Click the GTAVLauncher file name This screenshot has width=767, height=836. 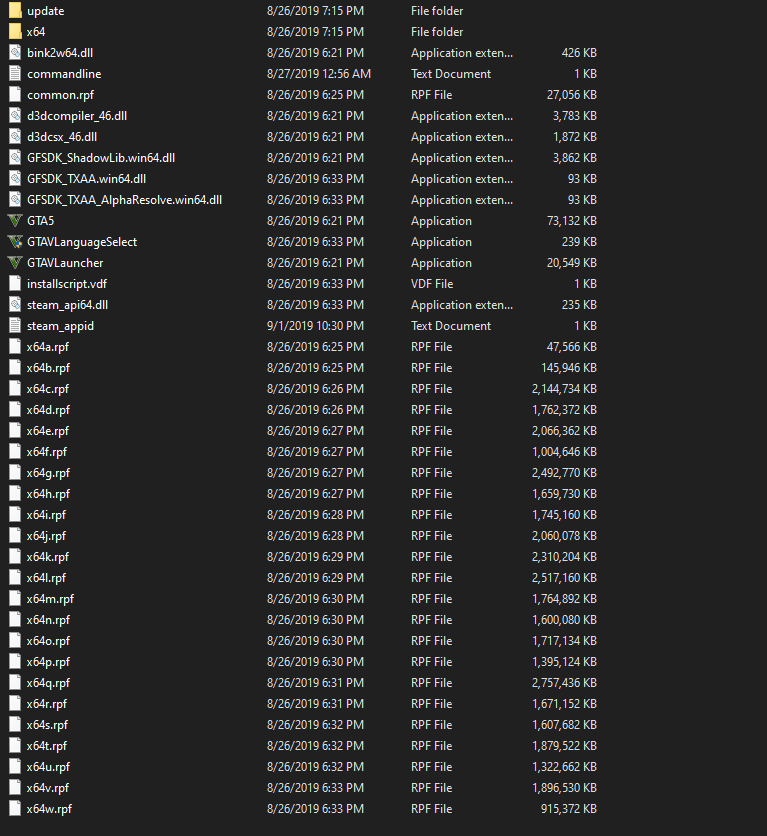click(x=65, y=263)
